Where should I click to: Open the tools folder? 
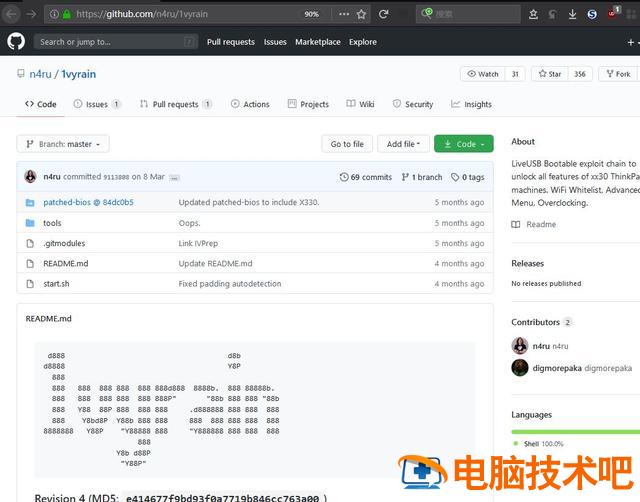[x=52, y=223]
